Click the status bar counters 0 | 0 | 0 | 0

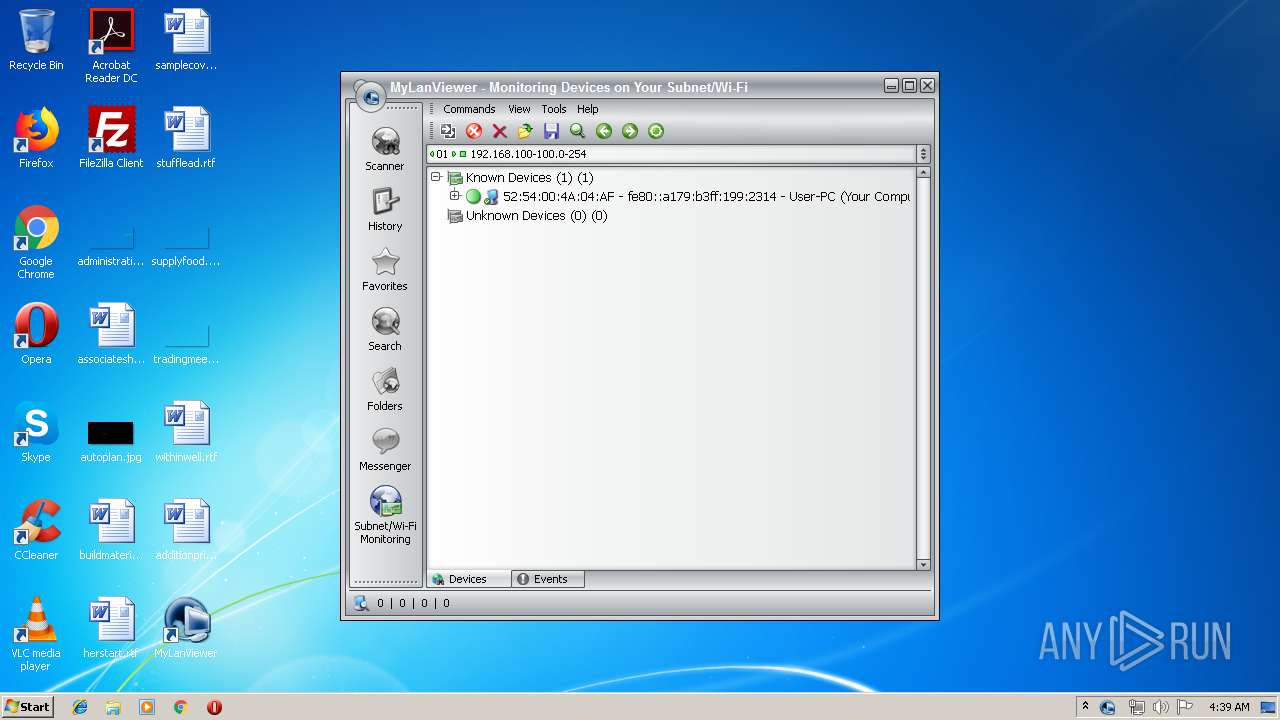click(413, 603)
